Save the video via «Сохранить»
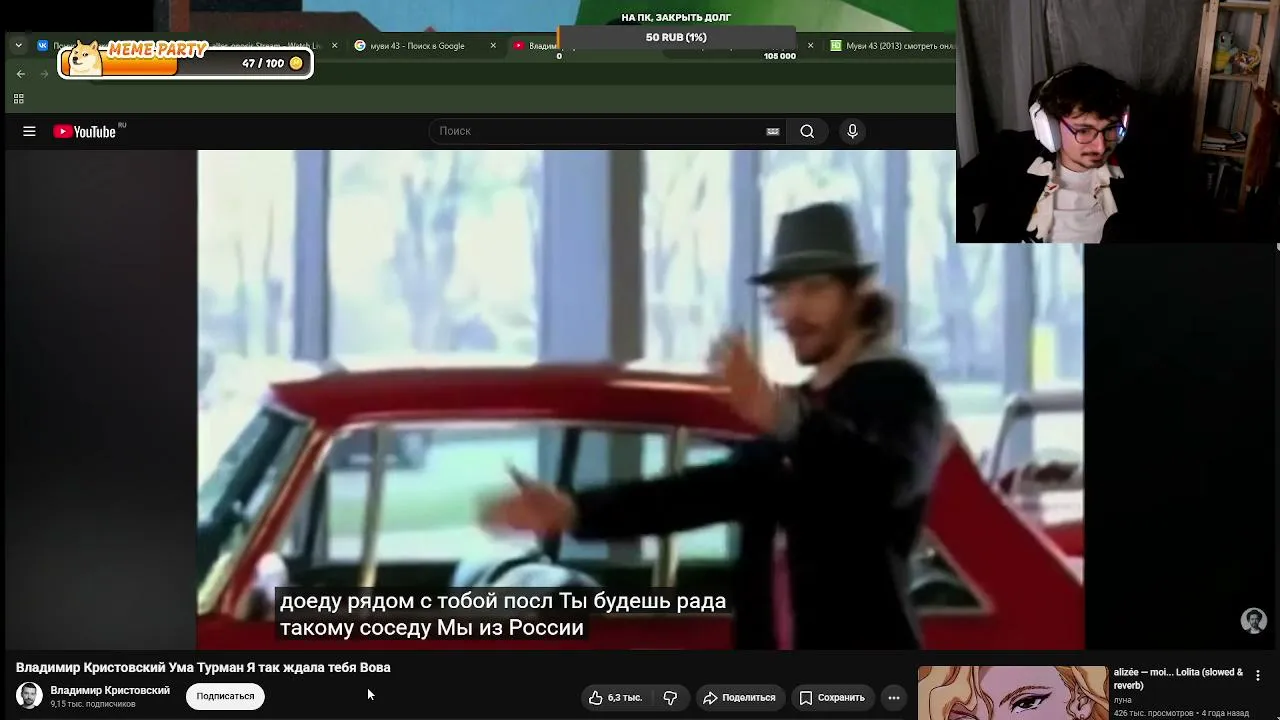This screenshot has width=1280, height=720. click(x=832, y=697)
